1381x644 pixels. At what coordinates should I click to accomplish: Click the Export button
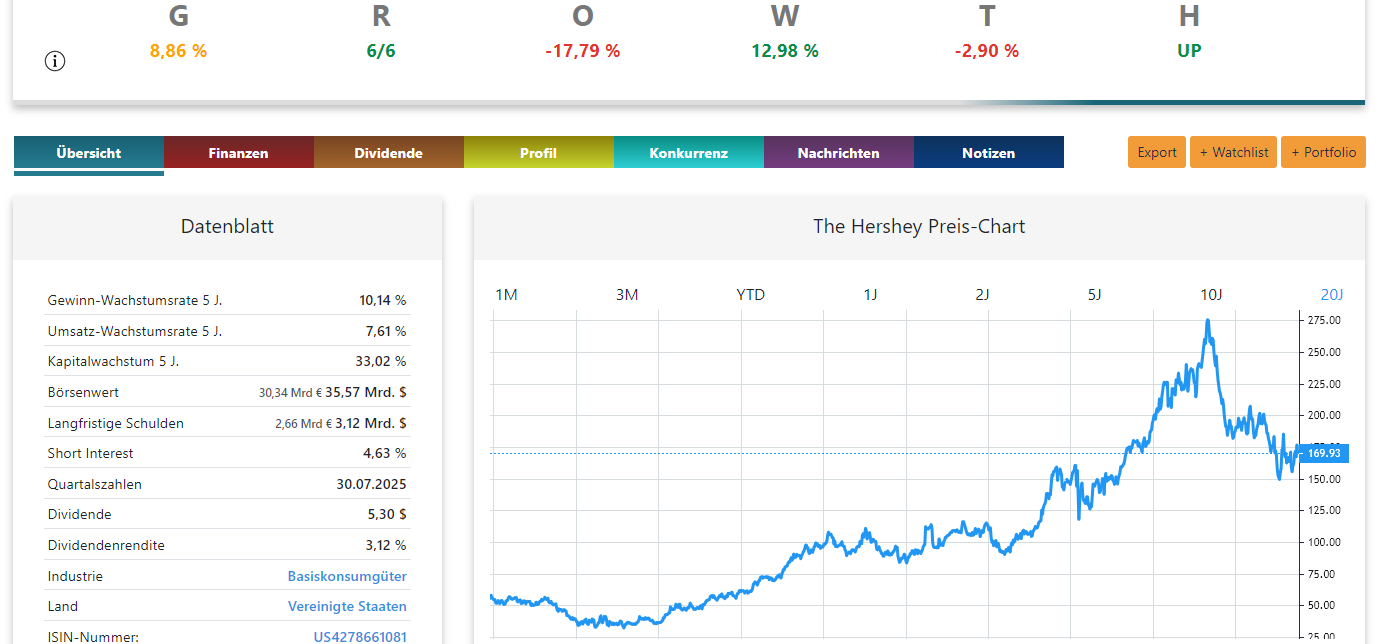[x=1157, y=152]
